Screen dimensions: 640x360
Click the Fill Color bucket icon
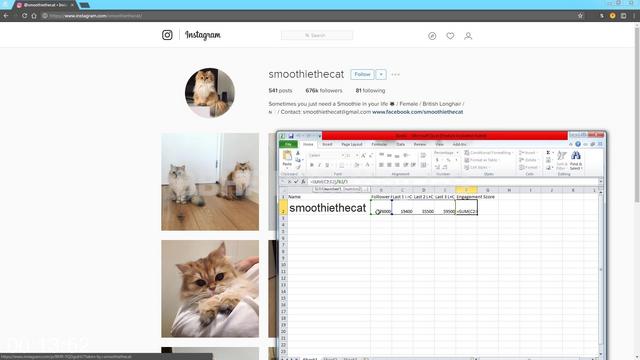[356, 165]
